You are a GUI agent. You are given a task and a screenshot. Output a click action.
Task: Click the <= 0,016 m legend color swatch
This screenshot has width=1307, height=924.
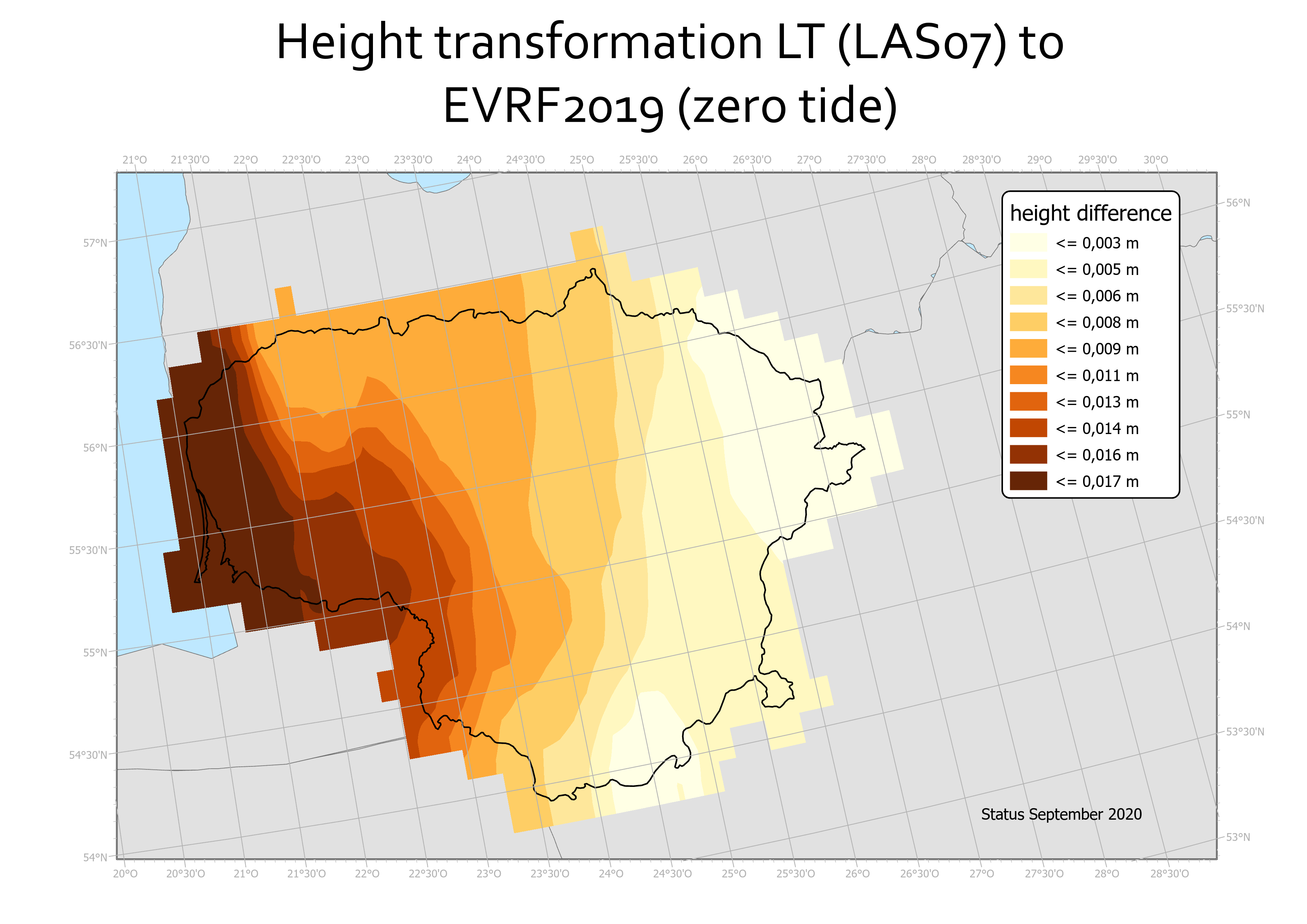1028,454
